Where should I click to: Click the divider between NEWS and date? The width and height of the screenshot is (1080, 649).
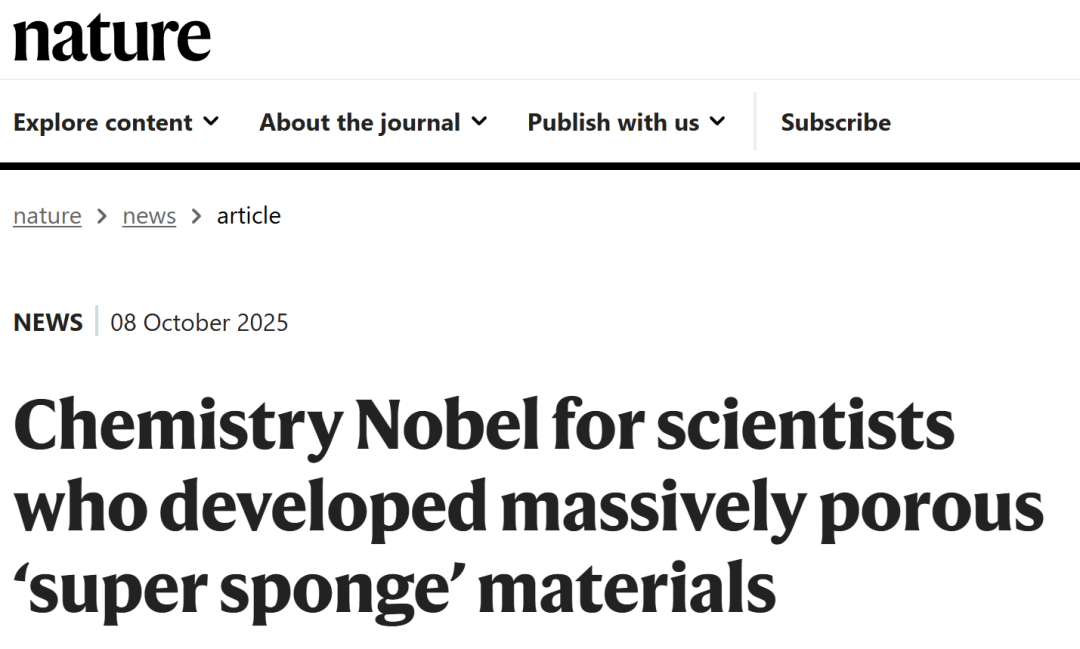tap(97, 322)
